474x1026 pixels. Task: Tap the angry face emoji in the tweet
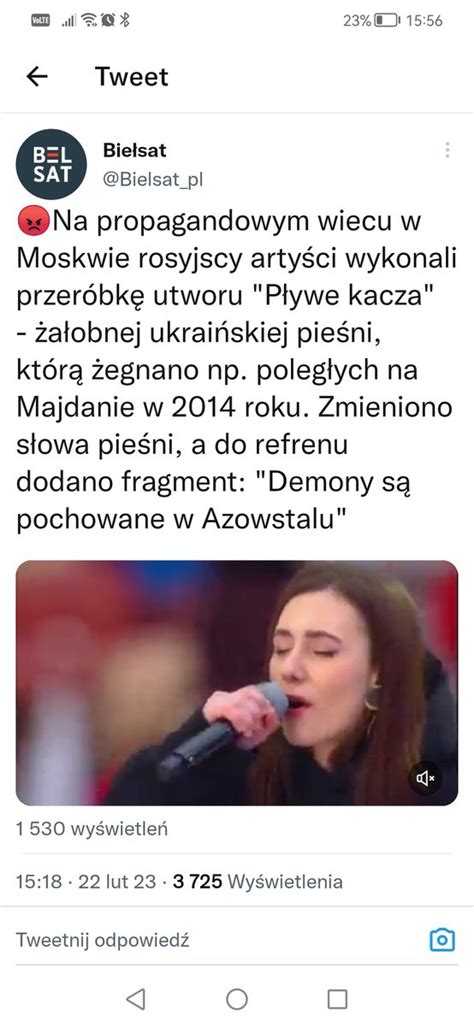(x=31, y=223)
